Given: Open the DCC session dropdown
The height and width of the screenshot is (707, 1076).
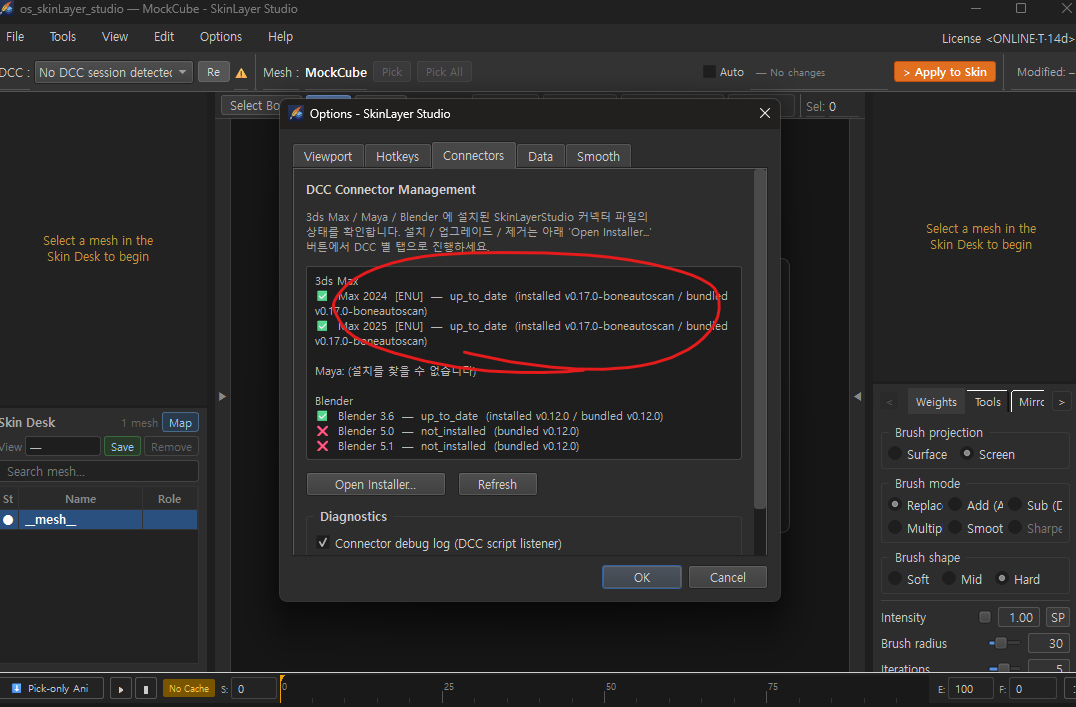Looking at the screenshot, I should 114,72.
